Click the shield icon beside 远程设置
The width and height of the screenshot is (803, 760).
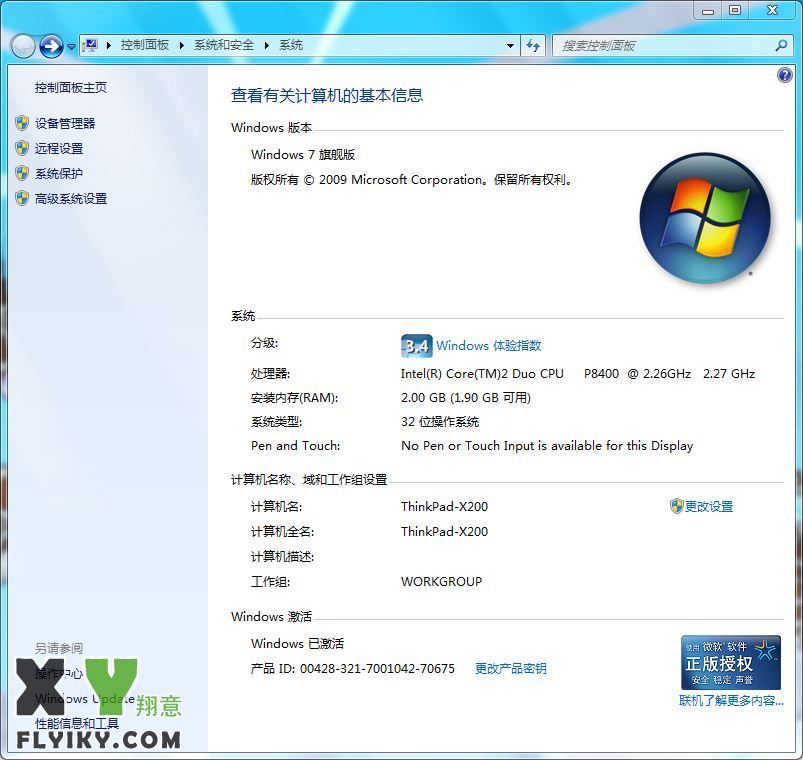[x=22, y=148]
